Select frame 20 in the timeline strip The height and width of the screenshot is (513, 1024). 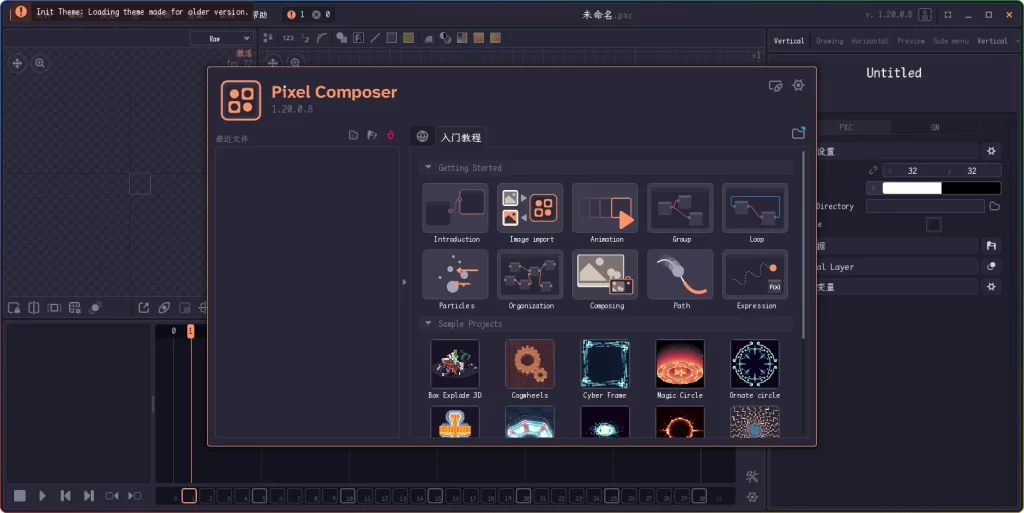tap(523, 496)
